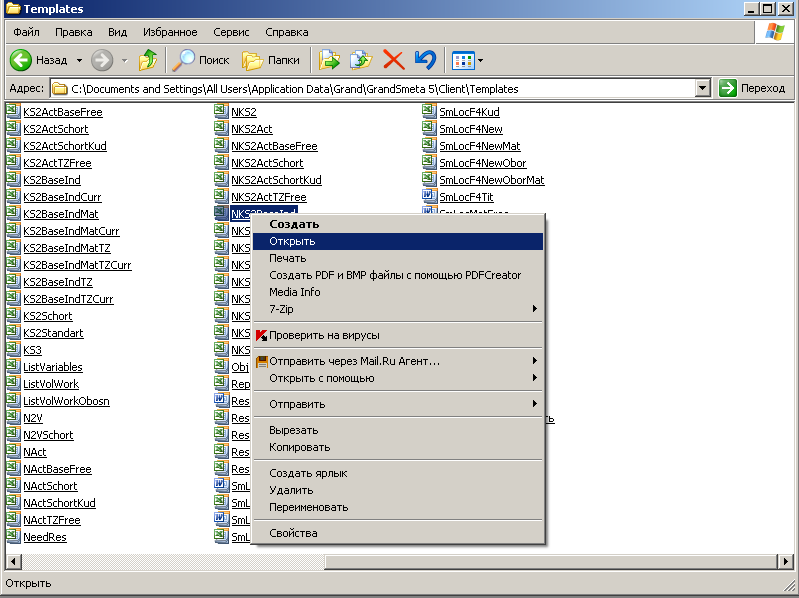Show the Folders (Папки) tree pane
The height and width of the screenshot is (598, 799).
[271, 60]
